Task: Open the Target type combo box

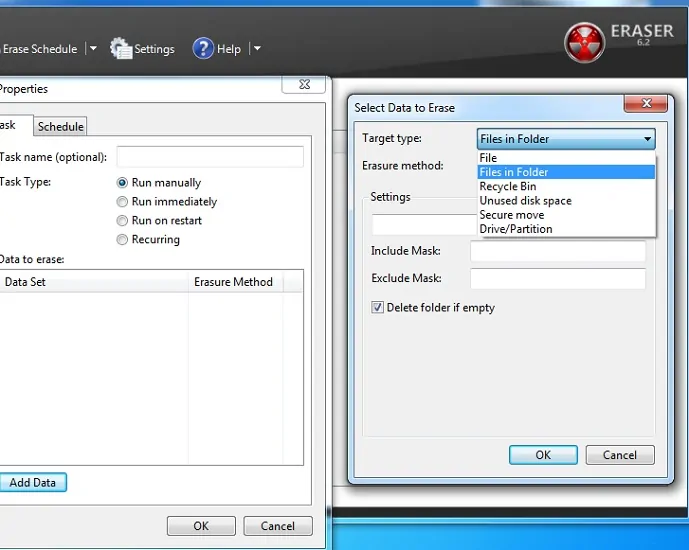Action: pyautogui.click(x=566, y=139)
